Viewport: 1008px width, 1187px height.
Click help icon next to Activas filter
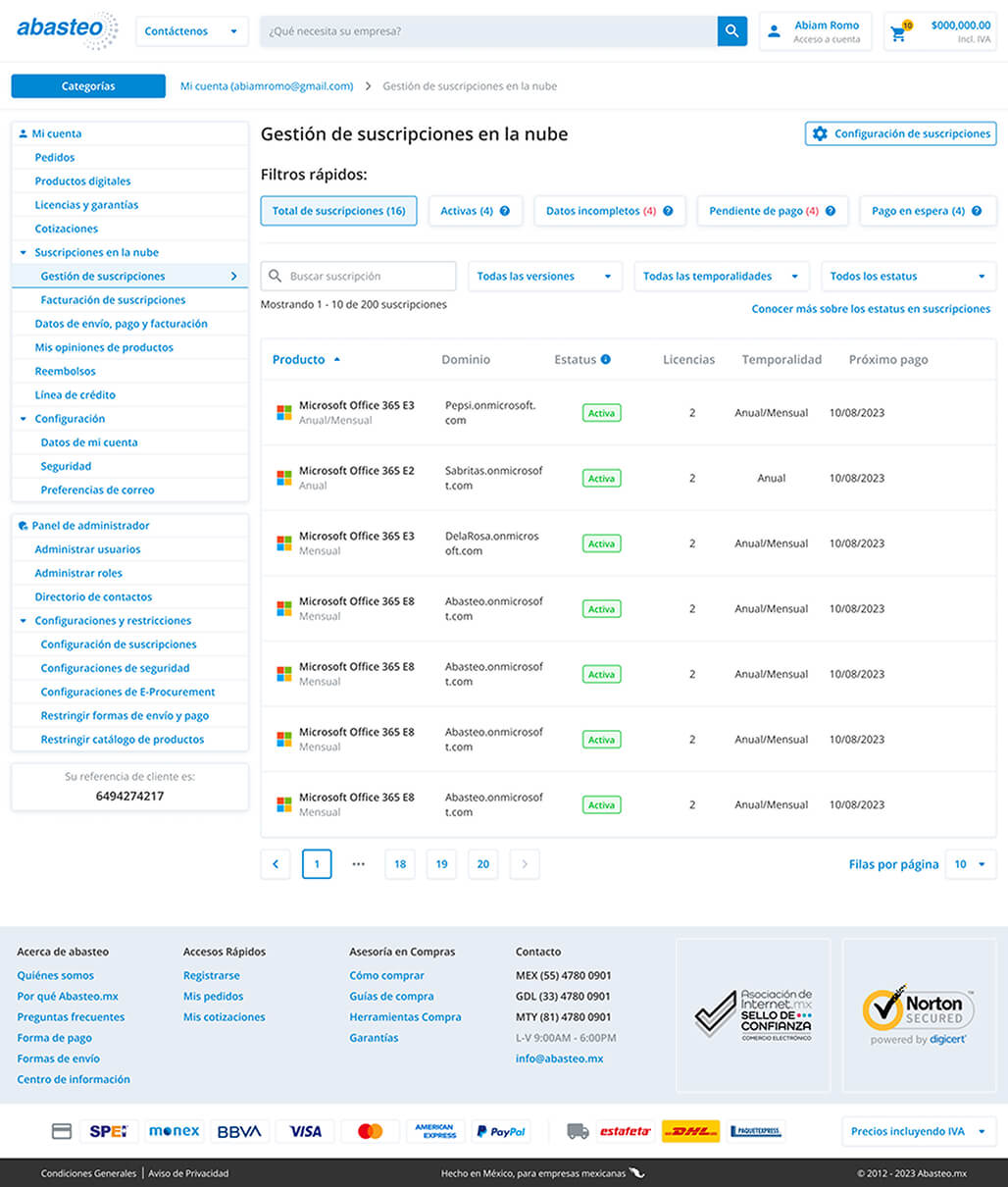tap(505, 211)
